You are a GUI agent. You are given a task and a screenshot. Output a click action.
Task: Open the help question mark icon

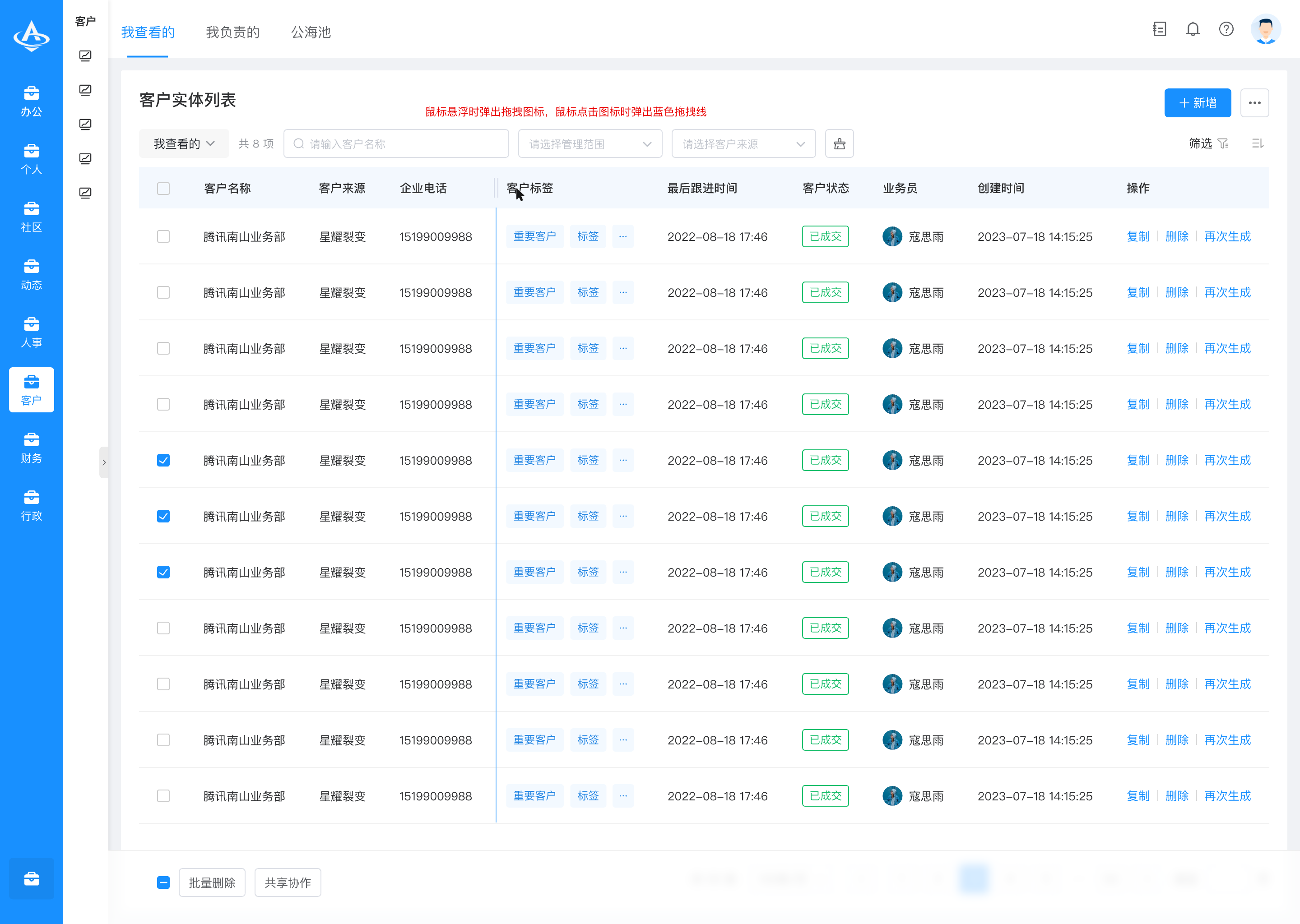click(x=1226, y=29)
